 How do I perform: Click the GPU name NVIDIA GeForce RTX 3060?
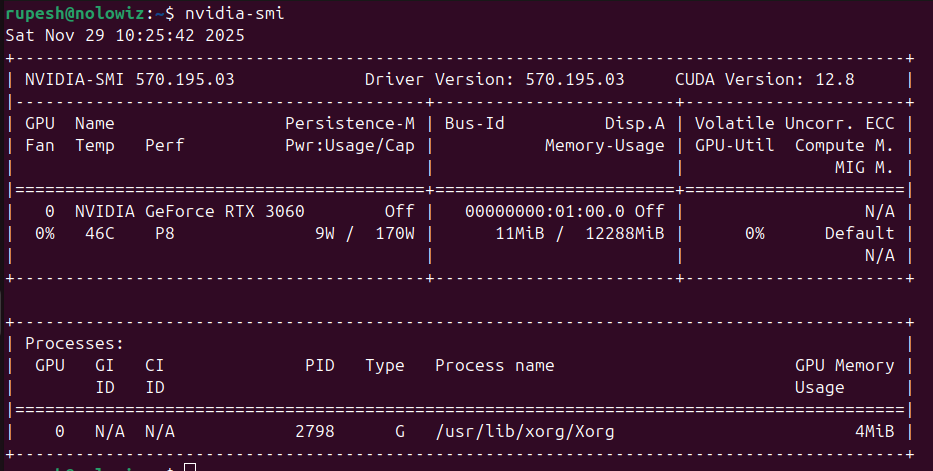[189, 211]
